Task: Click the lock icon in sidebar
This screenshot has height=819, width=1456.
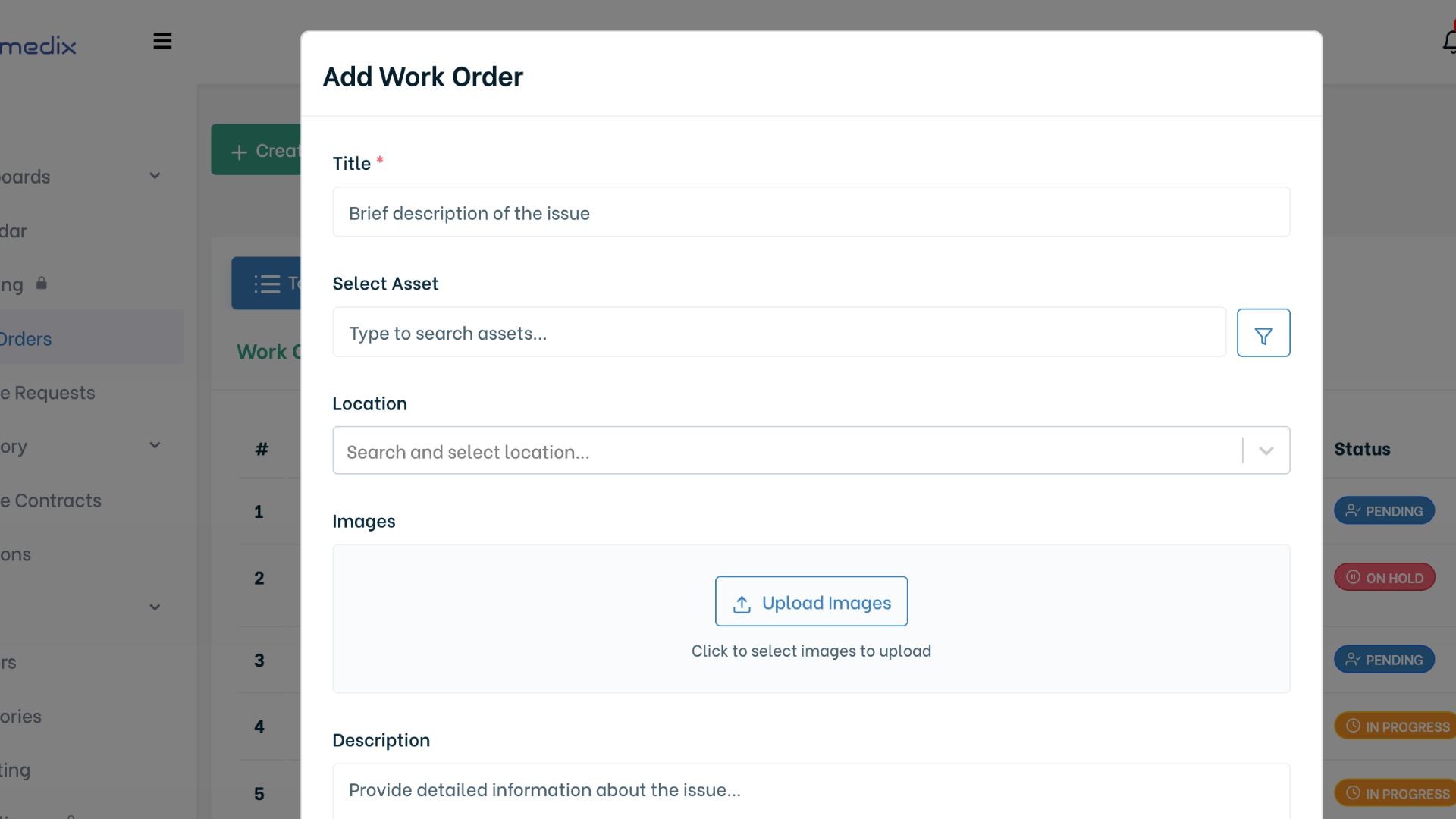Action: coord(42,284)
